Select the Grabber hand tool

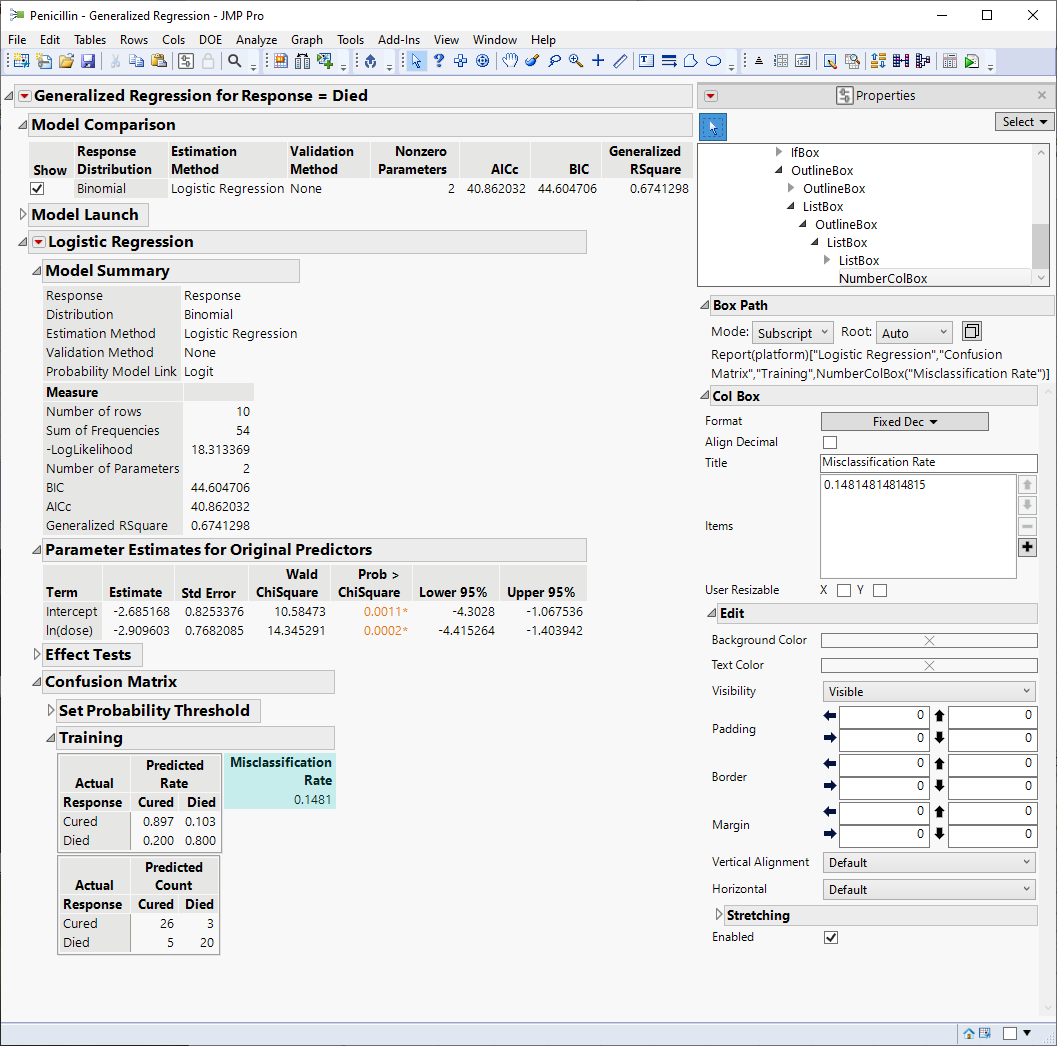pos(510,61)
